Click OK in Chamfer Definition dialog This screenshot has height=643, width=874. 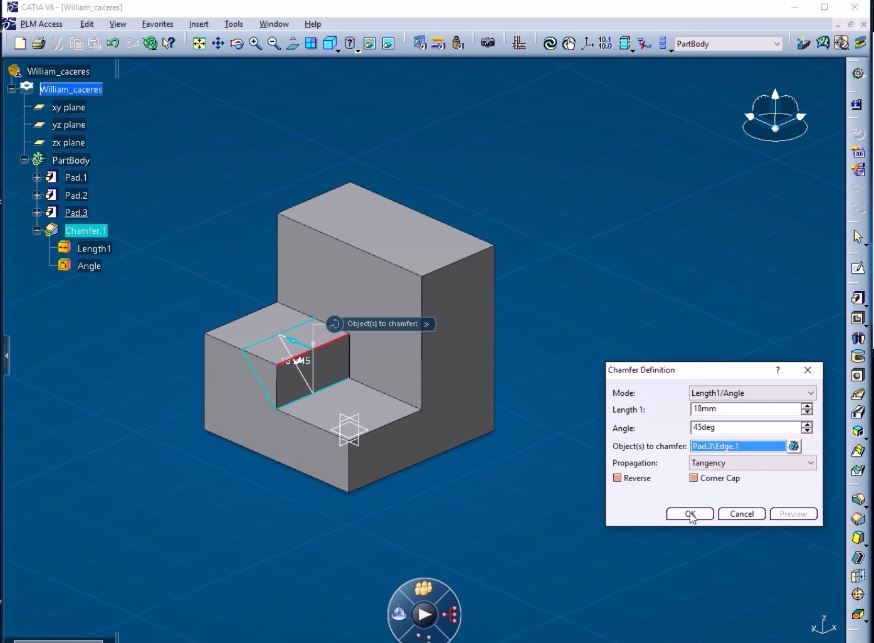[x=690, y=514]
